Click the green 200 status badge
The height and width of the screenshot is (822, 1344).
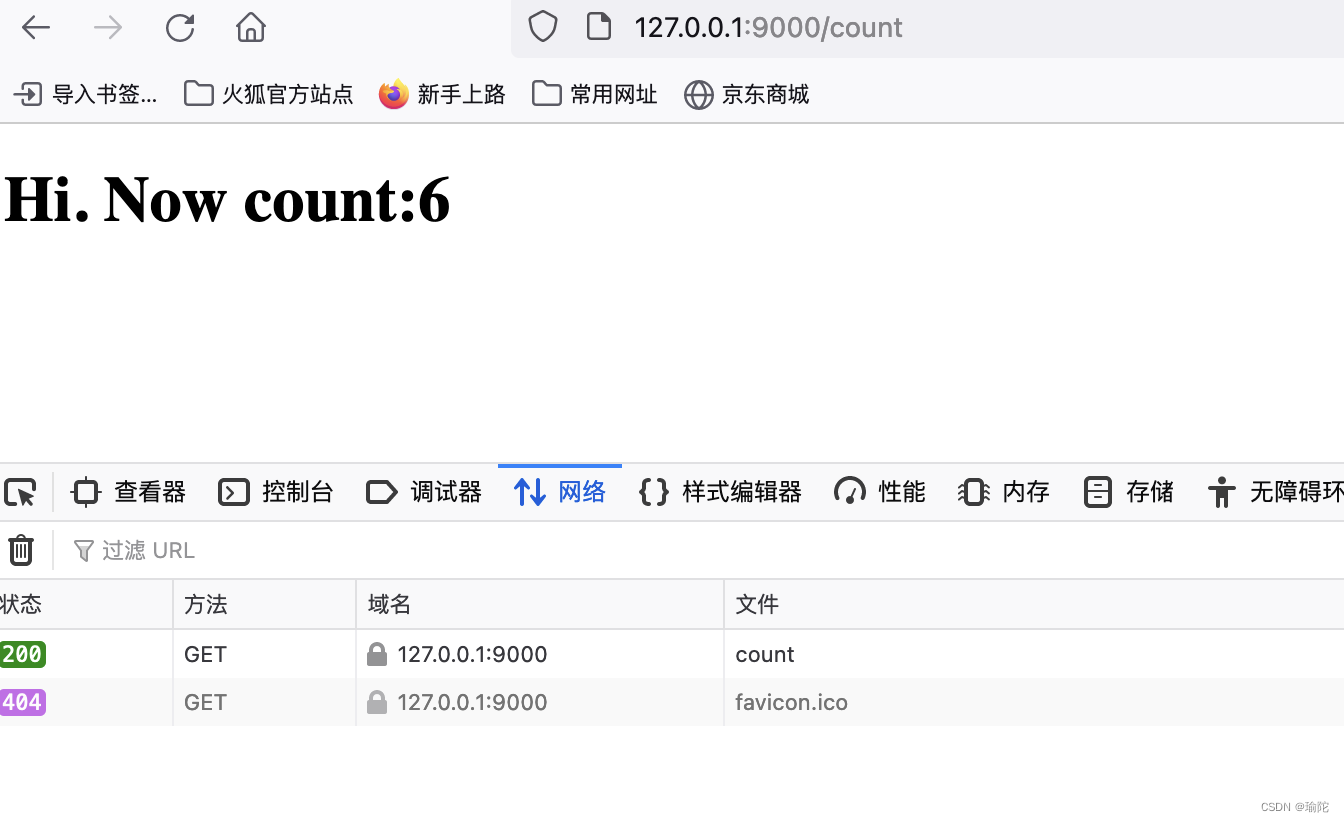22,654
